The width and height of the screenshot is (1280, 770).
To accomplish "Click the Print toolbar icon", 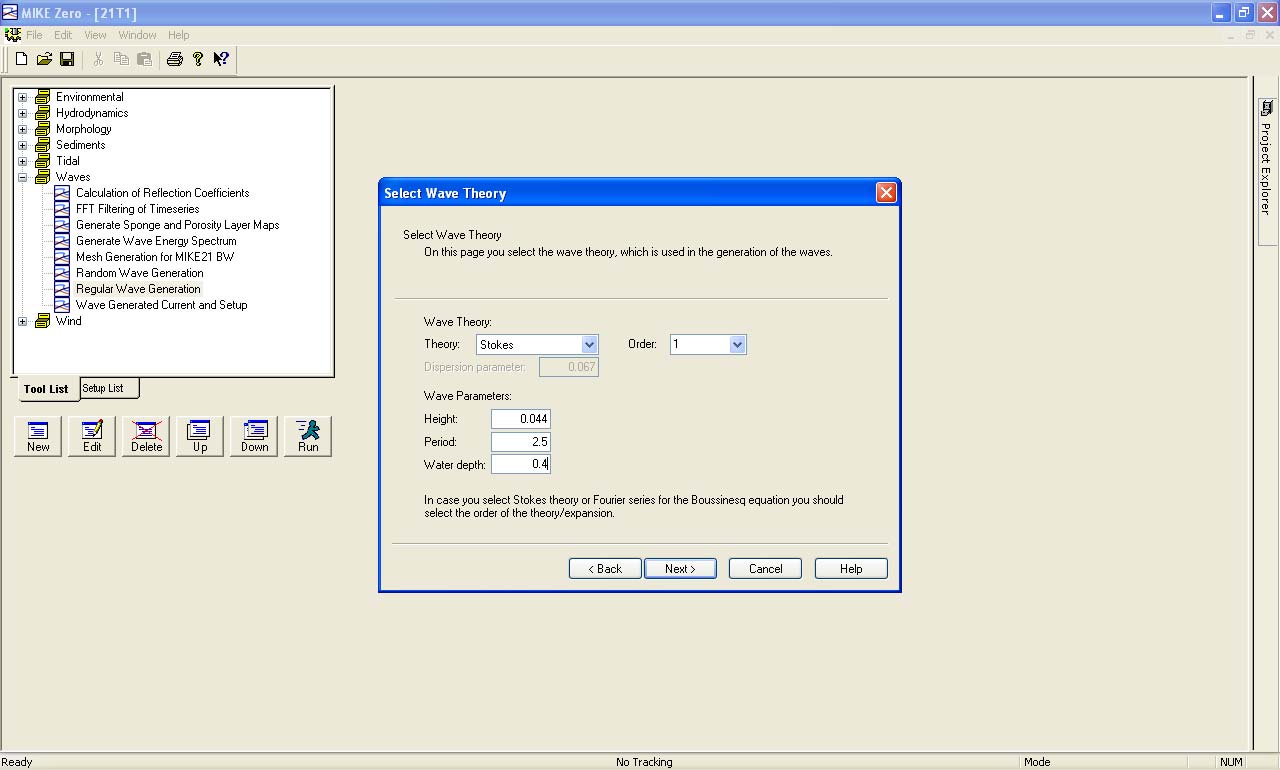I will [175, 59].
